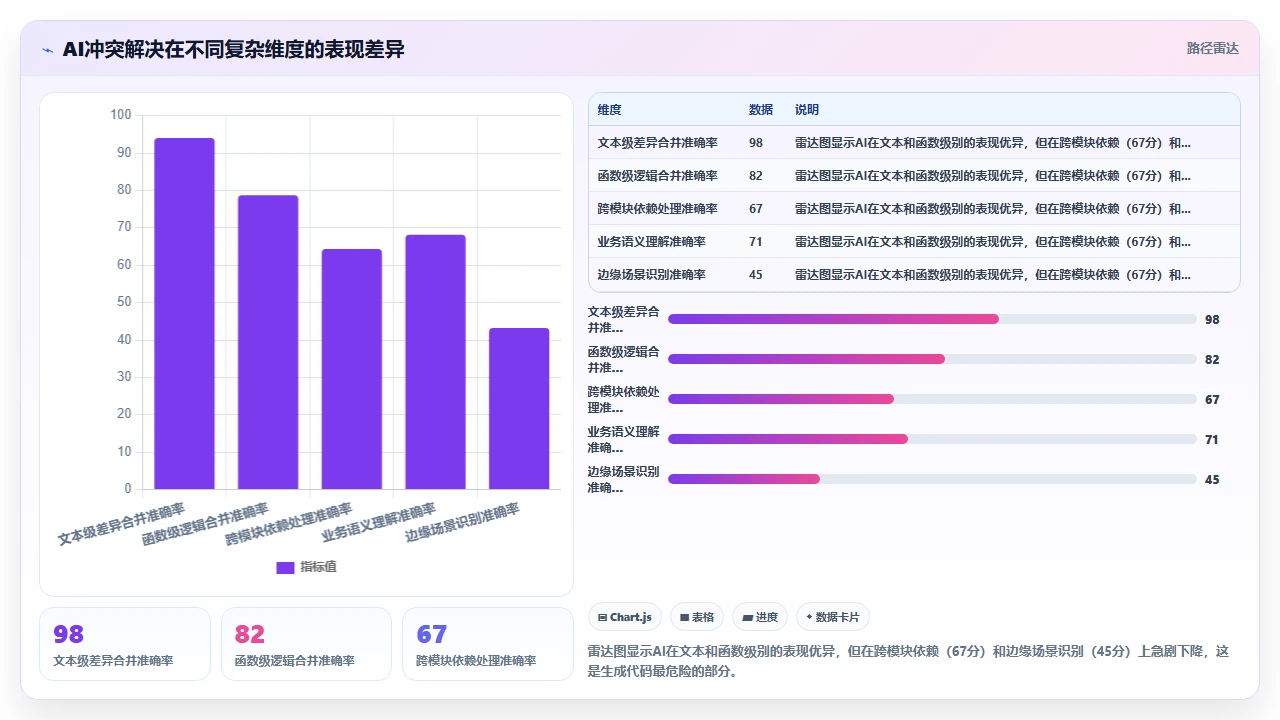Click the 说明 column header in the table
This screenshot has width=1280, height=720.
807,110
